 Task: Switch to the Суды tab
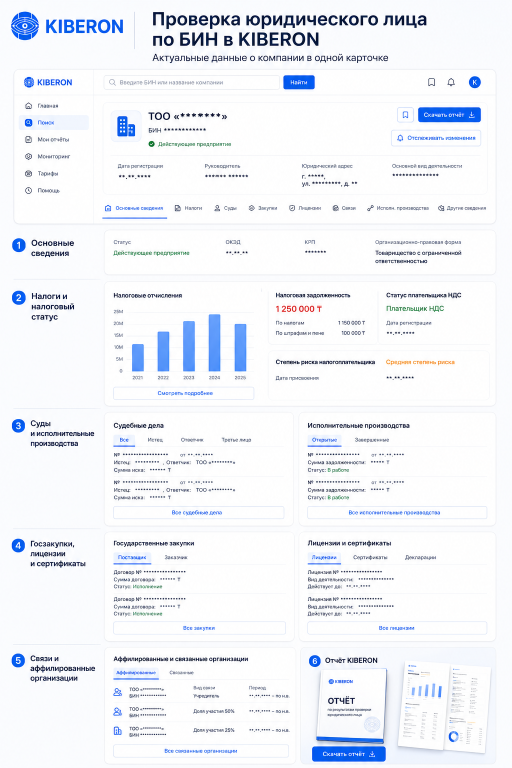coord(225,208)
